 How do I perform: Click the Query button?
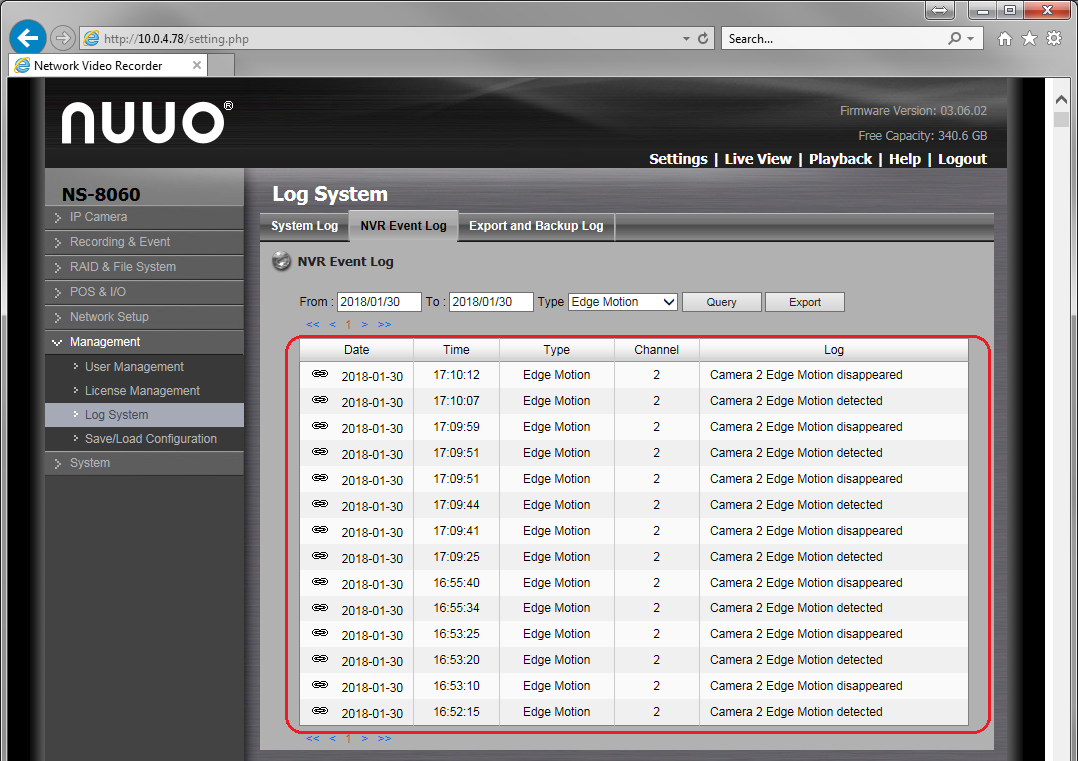[721, 302]
